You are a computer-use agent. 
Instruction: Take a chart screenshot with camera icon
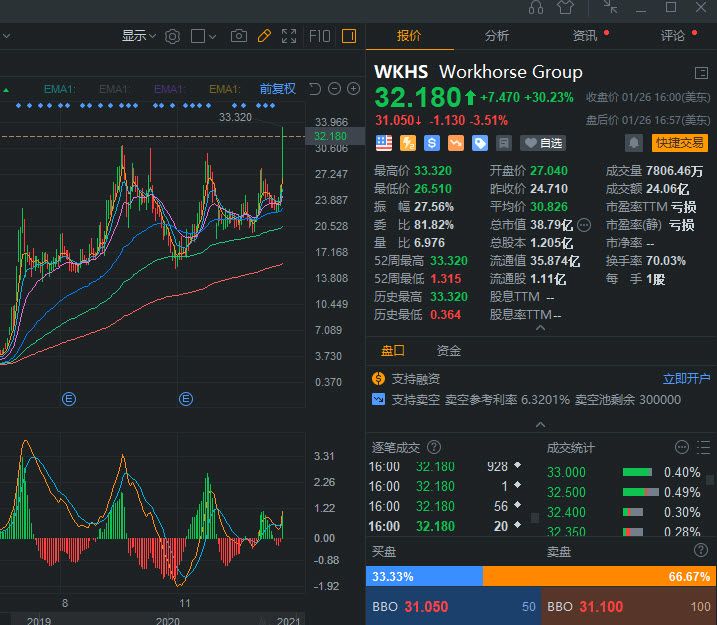click(239, 36)
